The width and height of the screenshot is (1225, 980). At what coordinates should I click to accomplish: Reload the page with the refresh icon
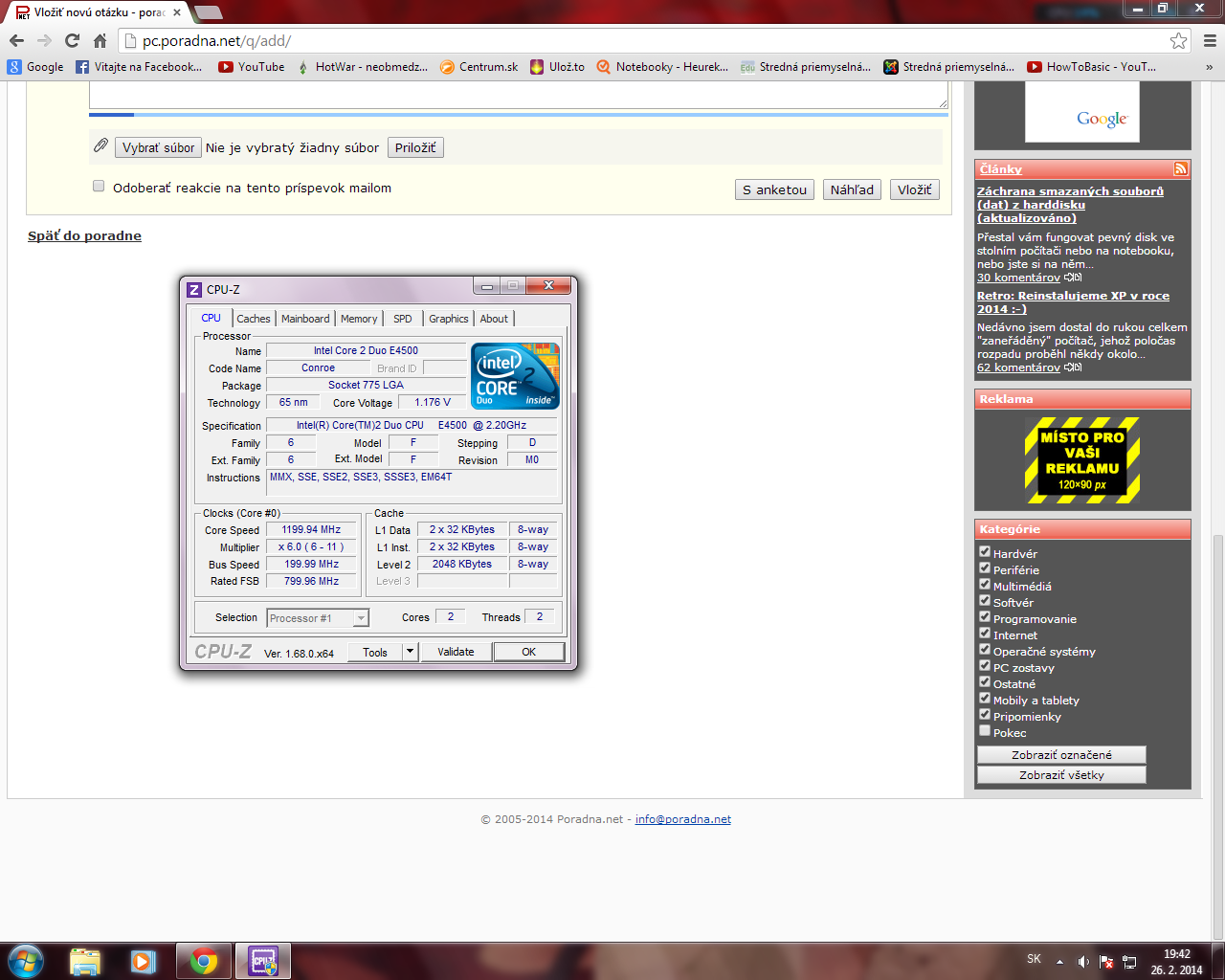(72, 40)
